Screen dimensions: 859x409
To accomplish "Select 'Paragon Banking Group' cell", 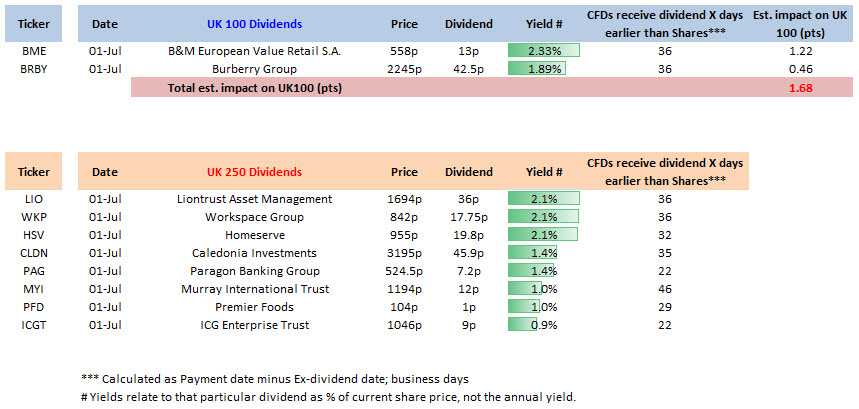I will 254,271.
